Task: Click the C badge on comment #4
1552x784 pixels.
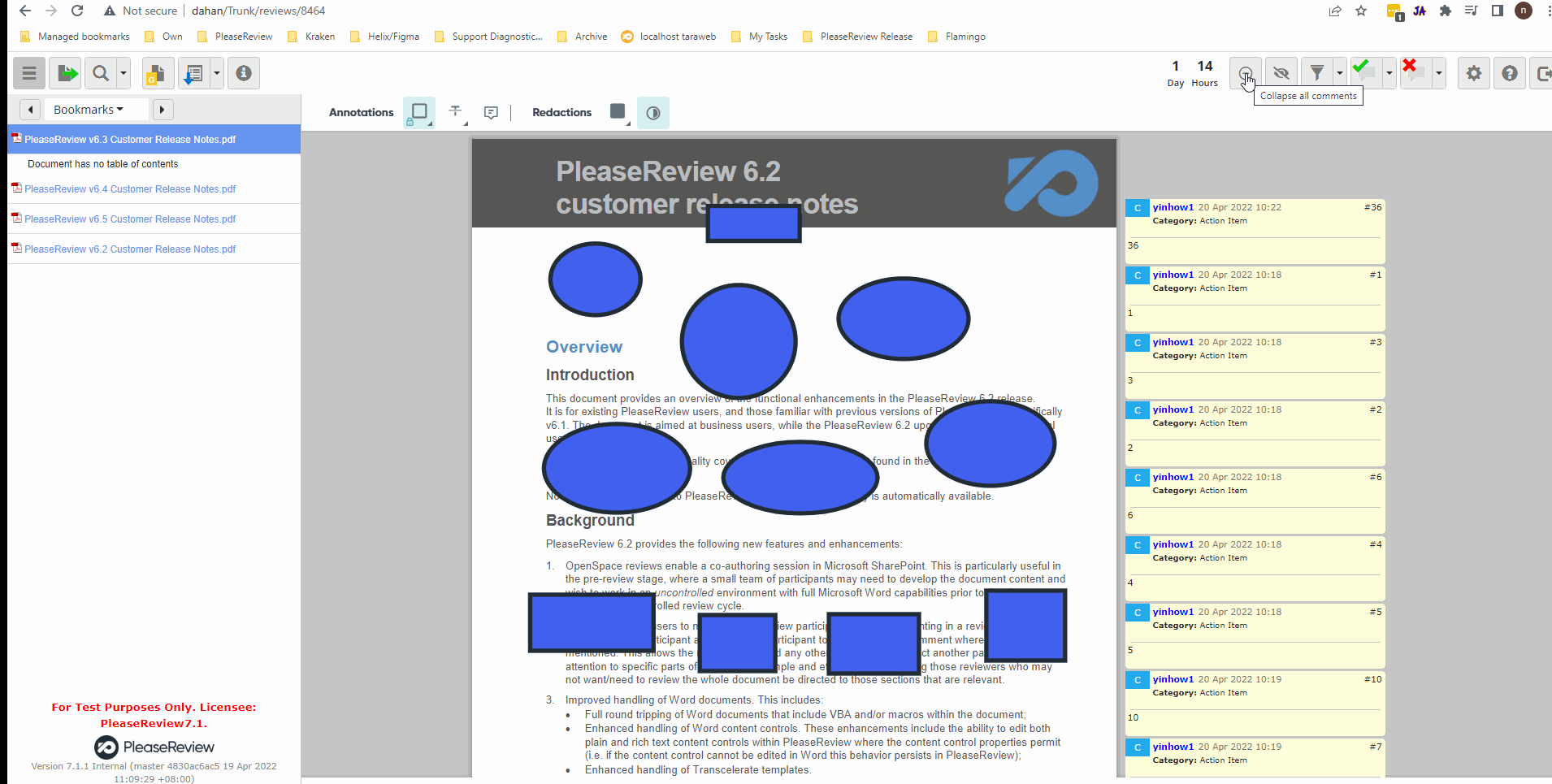Action: (x=1138, y=545)
